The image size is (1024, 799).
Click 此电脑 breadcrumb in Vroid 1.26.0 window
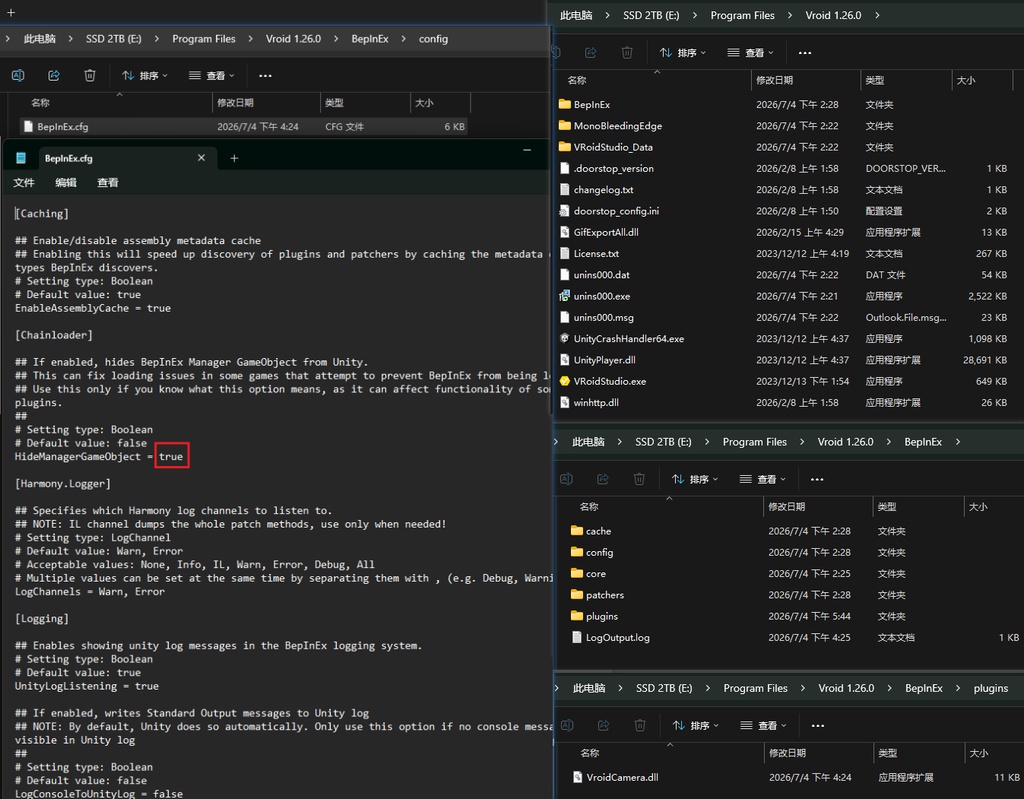click(x=577, y=15)
